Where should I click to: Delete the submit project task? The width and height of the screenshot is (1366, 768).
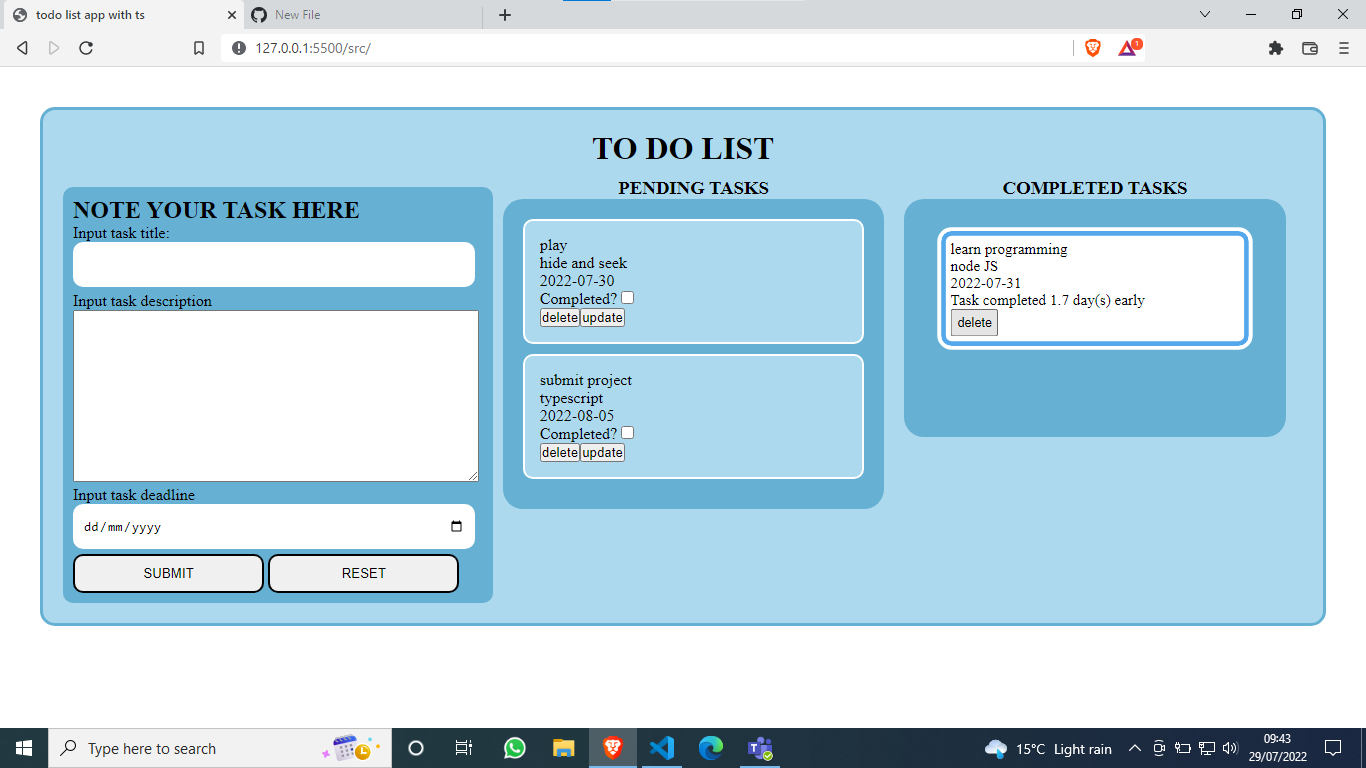(560, 452)
